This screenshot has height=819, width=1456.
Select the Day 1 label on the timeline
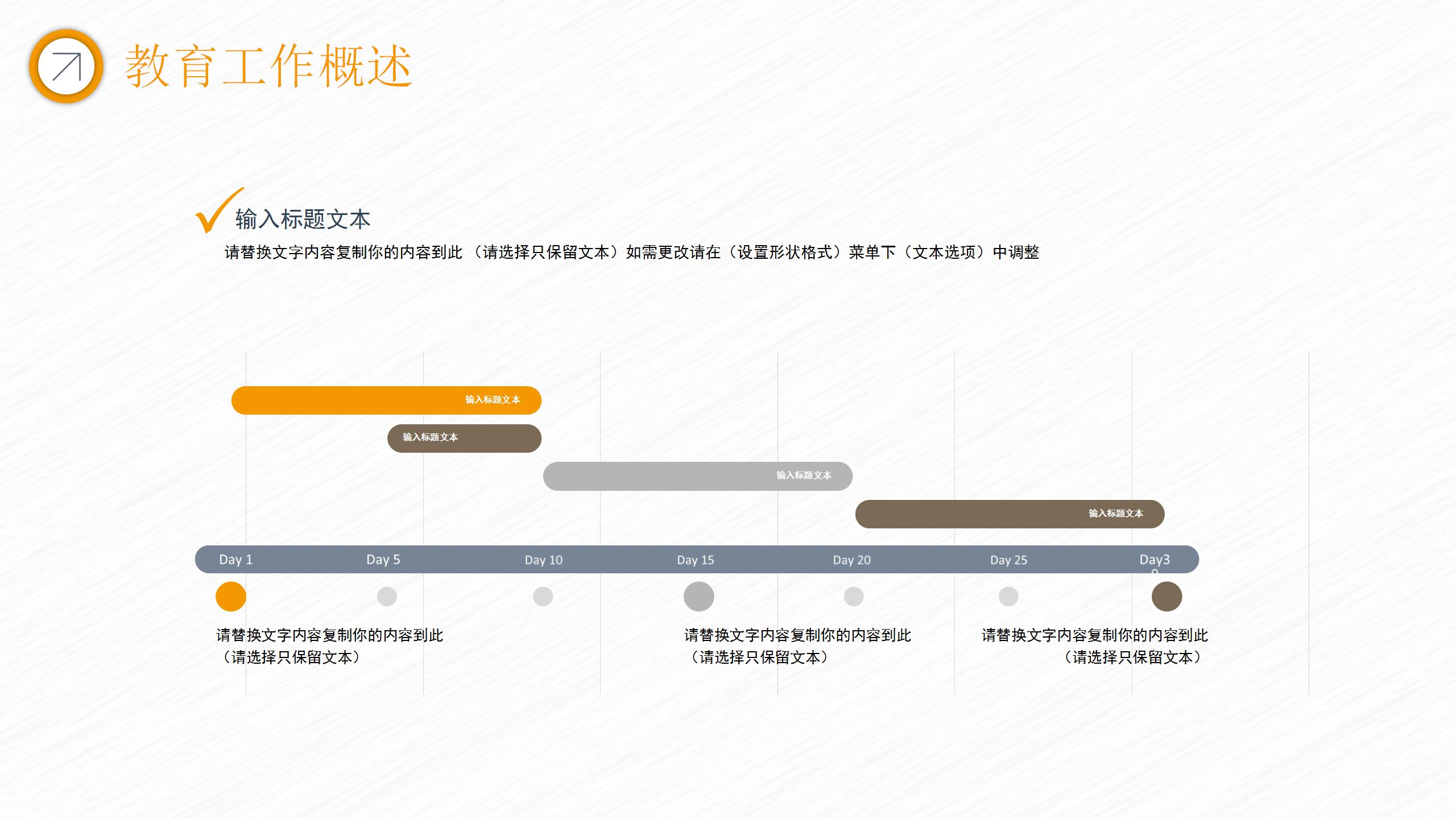tap(235, 560)
